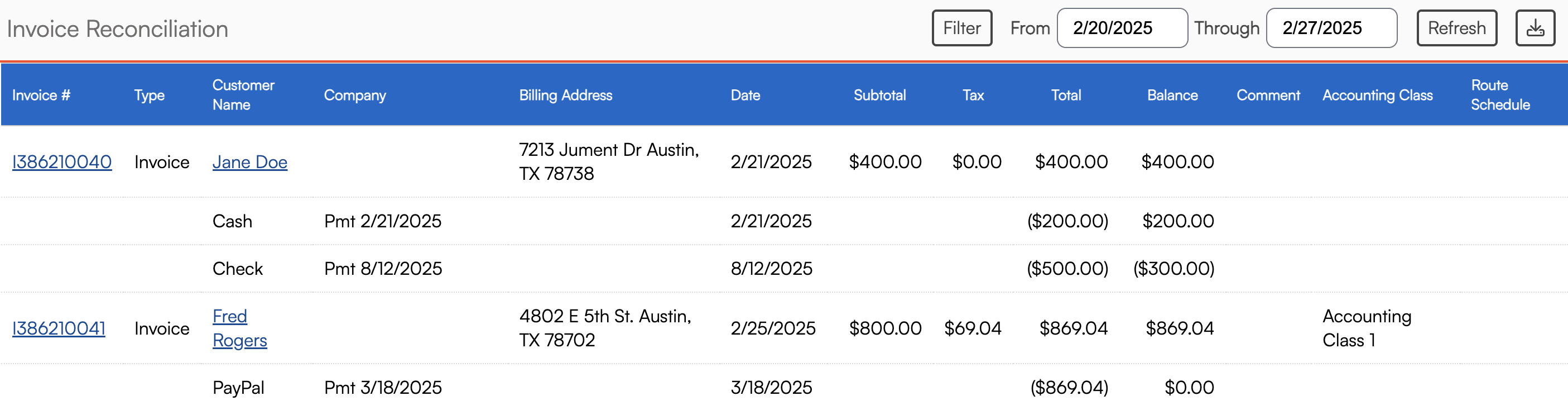Sort by Accounting Class column header
The height and width of the screenshot is (410, 1568).
(1377, 95)
